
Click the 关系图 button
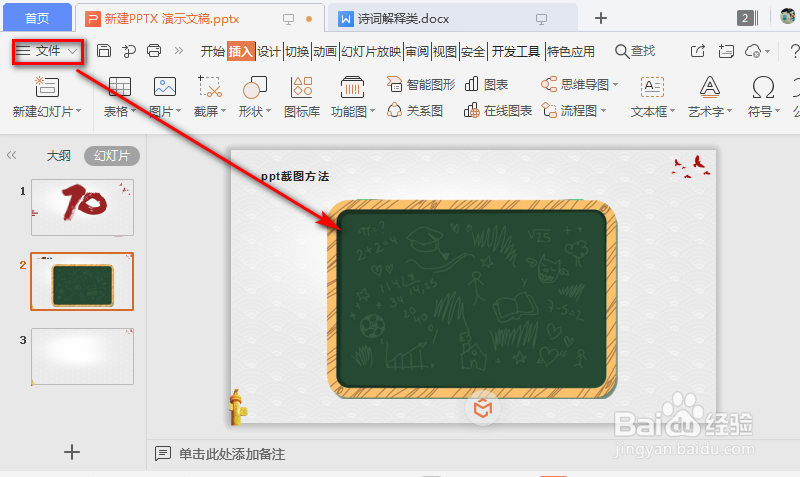(415, 110)
